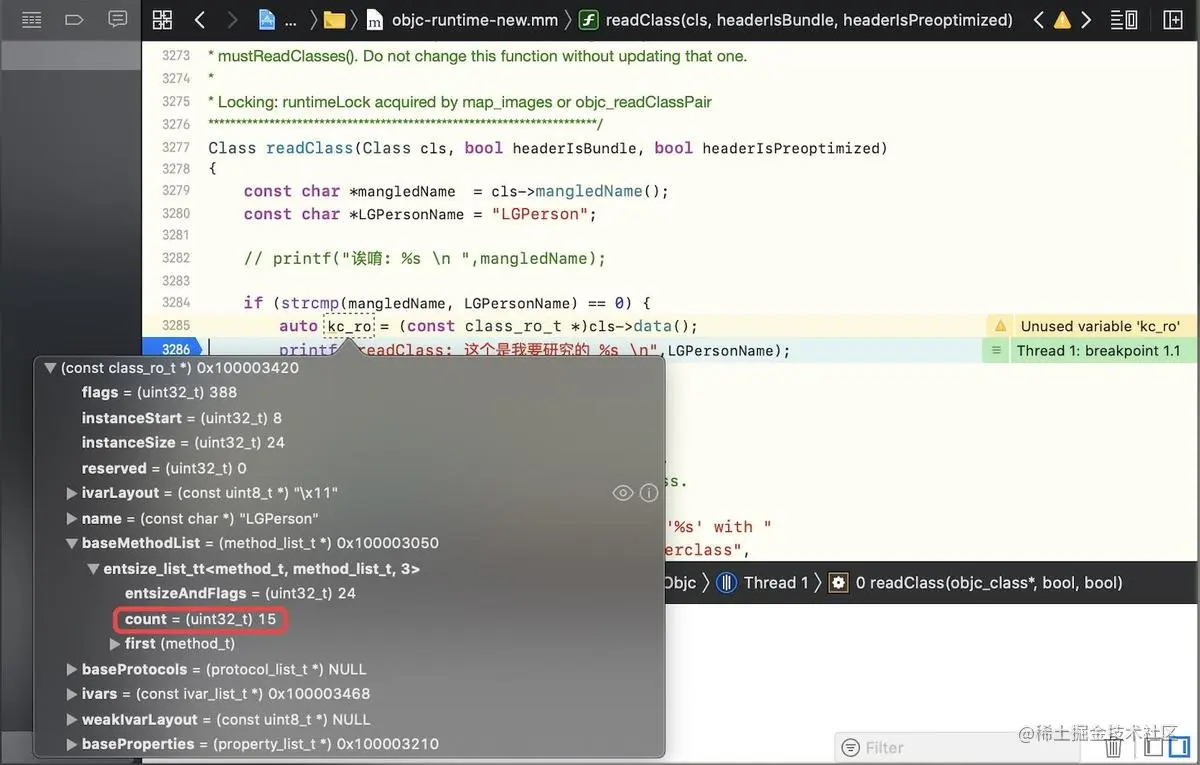Open the Objc process item in debug bar
1200x765 pixels.
point(679,583)
